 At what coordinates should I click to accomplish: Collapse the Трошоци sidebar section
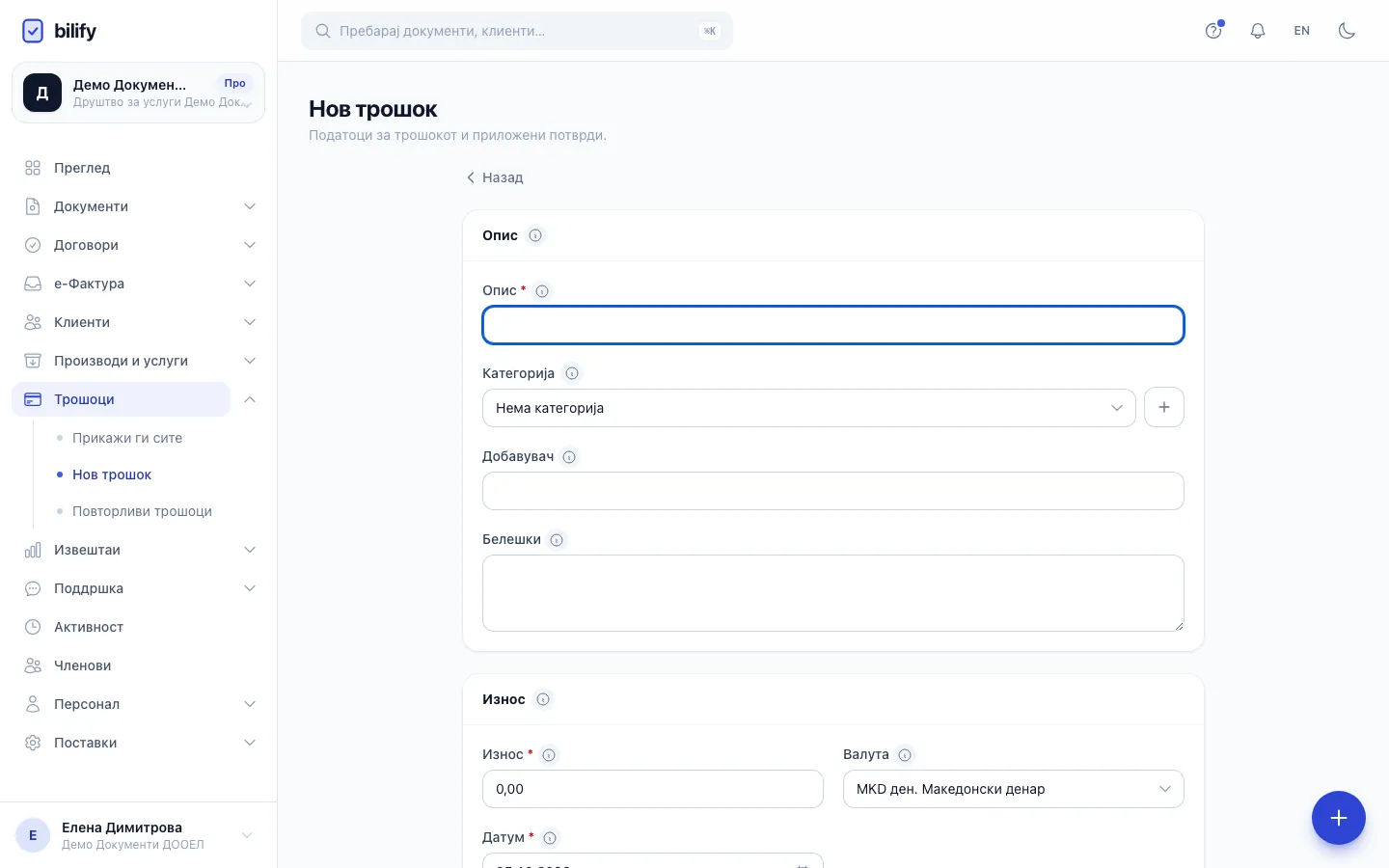pos(250,399)
